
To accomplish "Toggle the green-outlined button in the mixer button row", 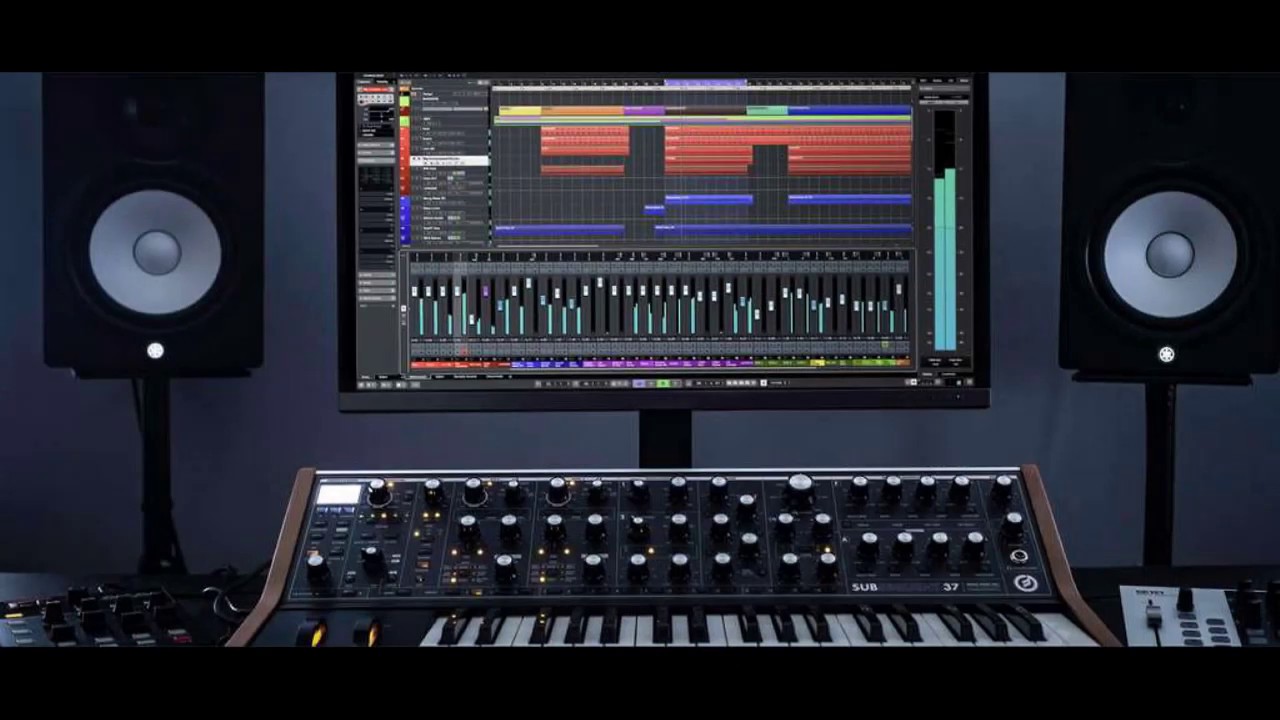I will coord(885,345).
